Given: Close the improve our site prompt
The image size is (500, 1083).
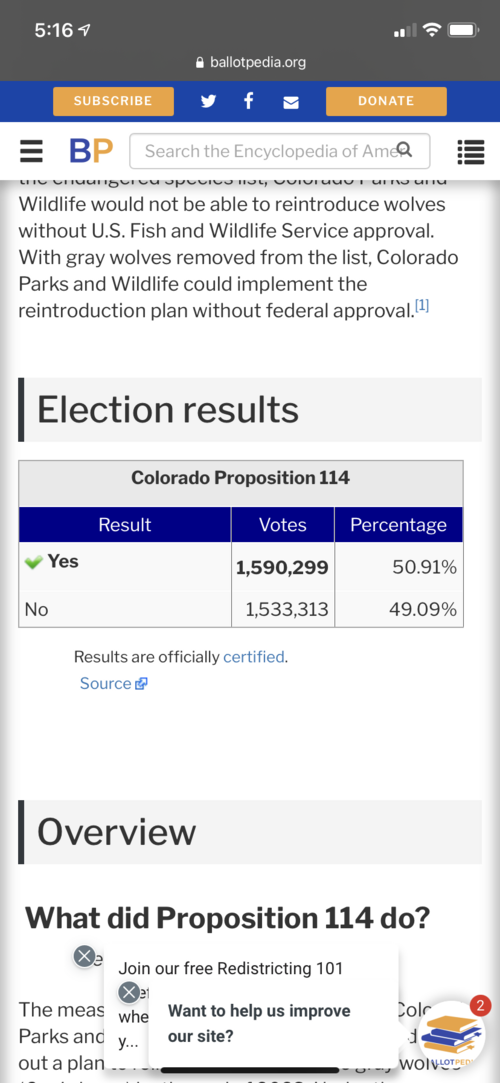Looking at the screenshot, I should 130,993.
